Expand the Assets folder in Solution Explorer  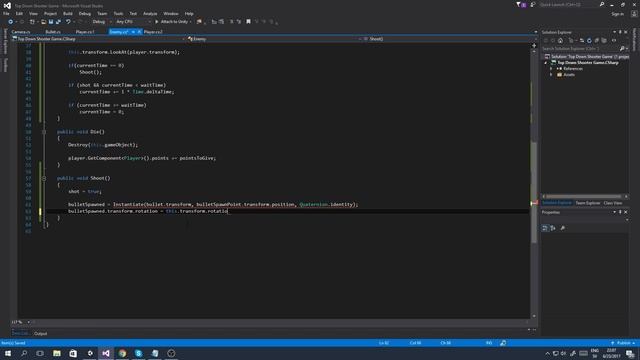click(551, 75)
